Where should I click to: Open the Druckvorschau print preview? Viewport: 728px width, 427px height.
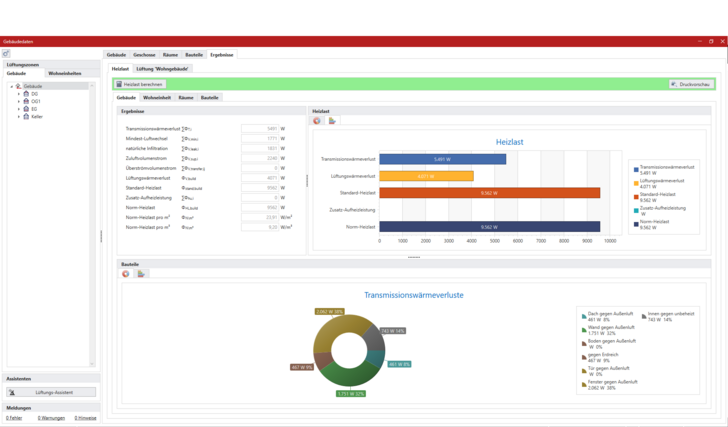click(691, 84)
